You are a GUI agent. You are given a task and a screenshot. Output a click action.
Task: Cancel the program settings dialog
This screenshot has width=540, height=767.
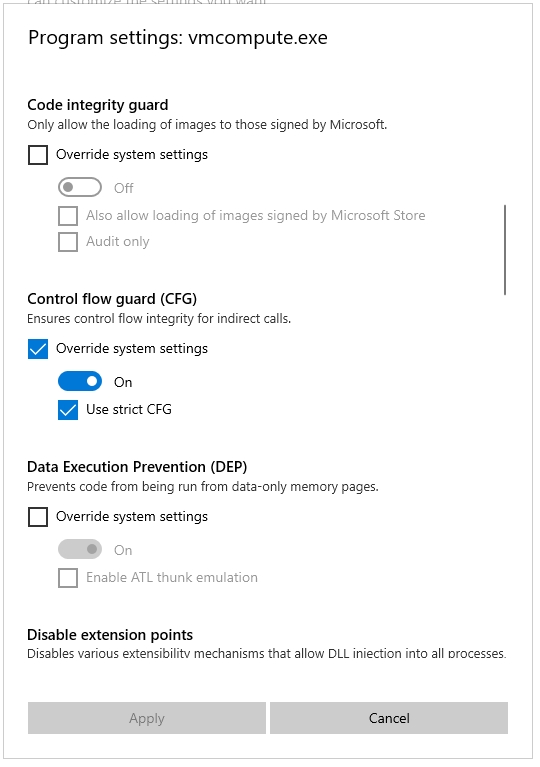(389, 718)
